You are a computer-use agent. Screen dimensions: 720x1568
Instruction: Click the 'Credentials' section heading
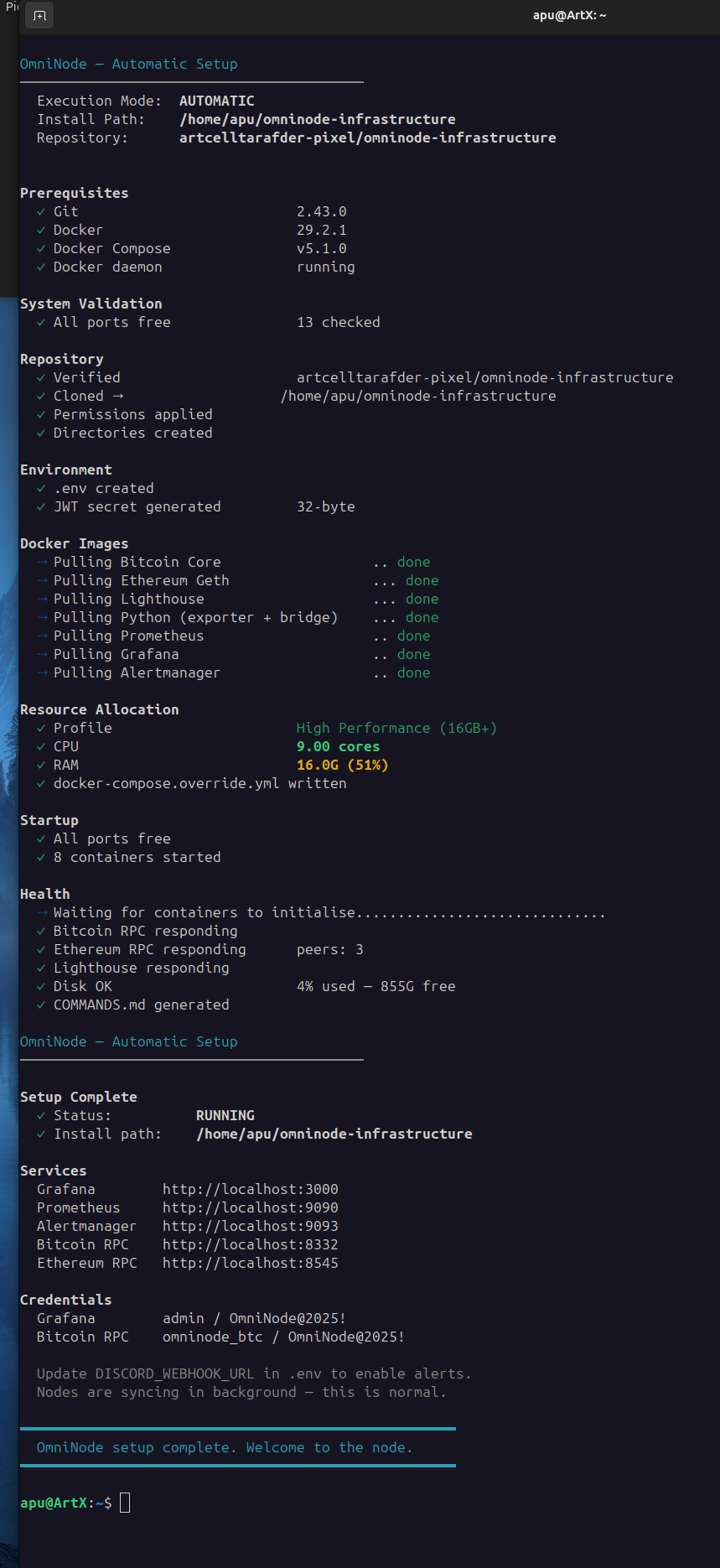coord(66,1300)
